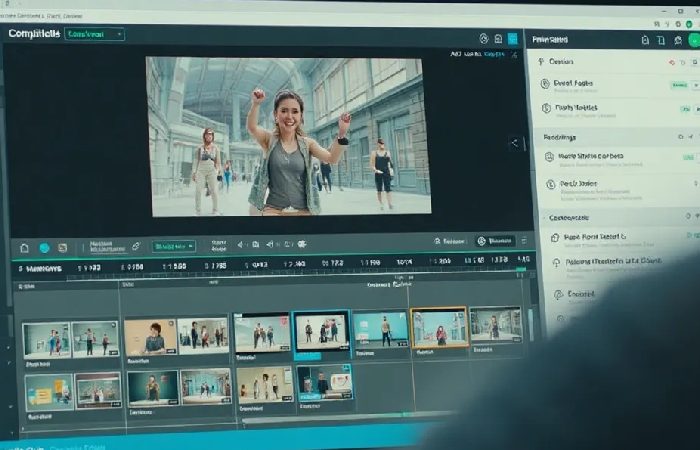This screenshot has height=450, width=700.
Task: Click the dark pill-shaped button at timeline toolbar end
Action: [495, 241]
